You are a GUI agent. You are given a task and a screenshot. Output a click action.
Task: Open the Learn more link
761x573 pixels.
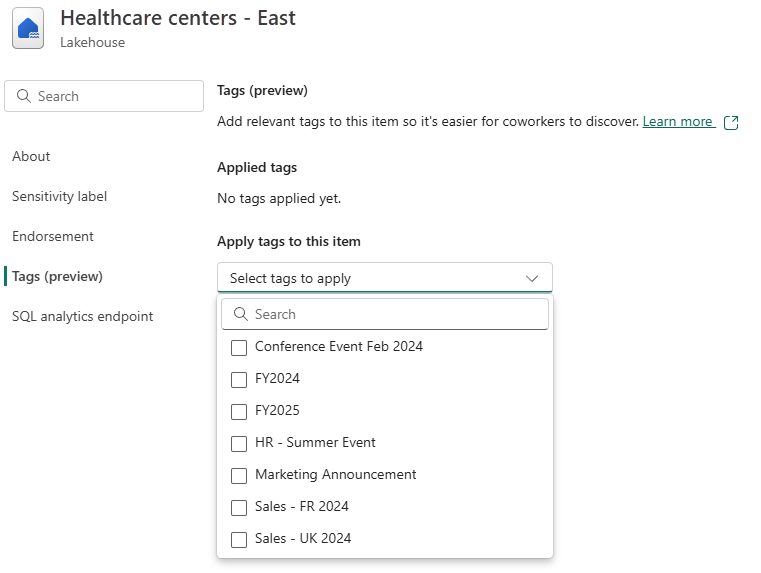(x=677, y=121)
